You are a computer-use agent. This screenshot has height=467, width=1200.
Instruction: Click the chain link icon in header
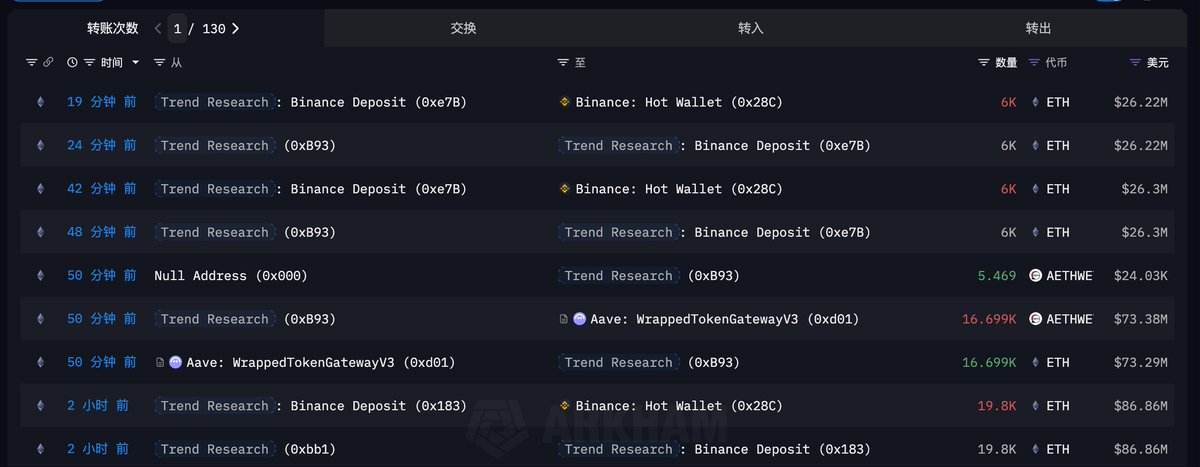pyautogui.click(x=47, y=62)
